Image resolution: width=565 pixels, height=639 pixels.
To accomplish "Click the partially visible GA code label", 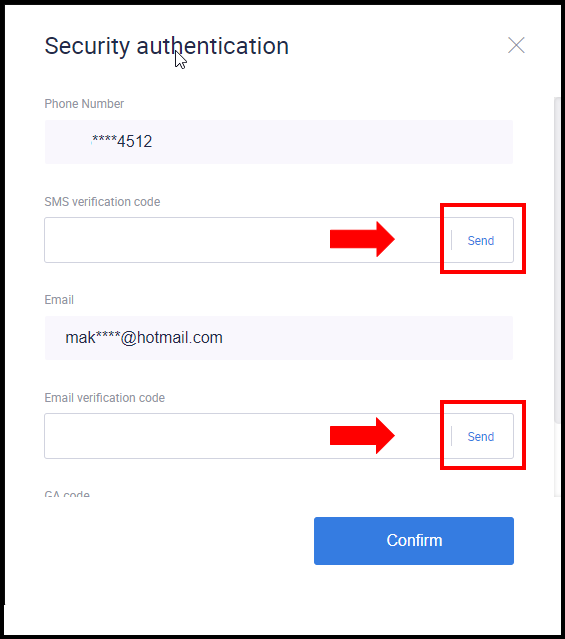I will (x=67, y=494).
